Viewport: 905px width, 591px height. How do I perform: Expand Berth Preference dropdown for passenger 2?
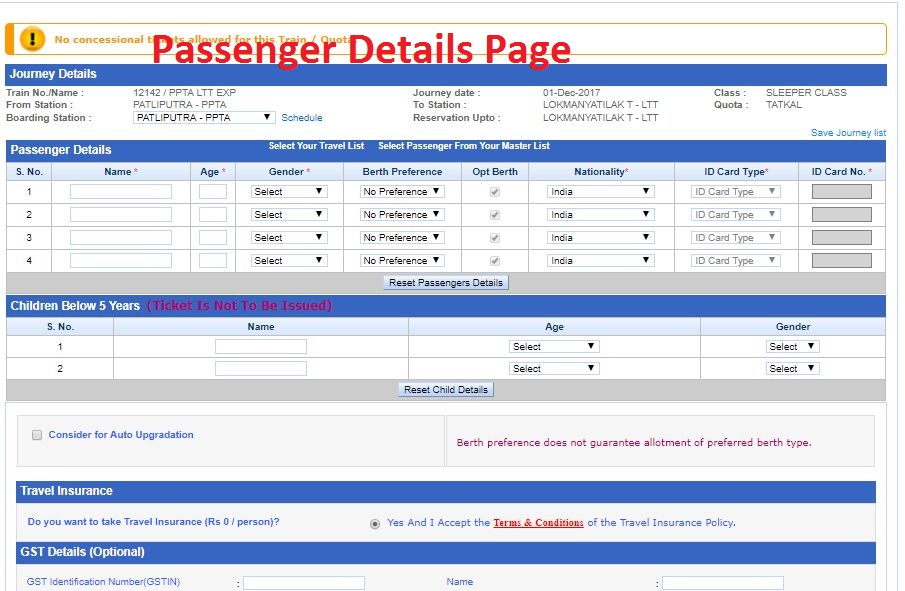(402, 215)
